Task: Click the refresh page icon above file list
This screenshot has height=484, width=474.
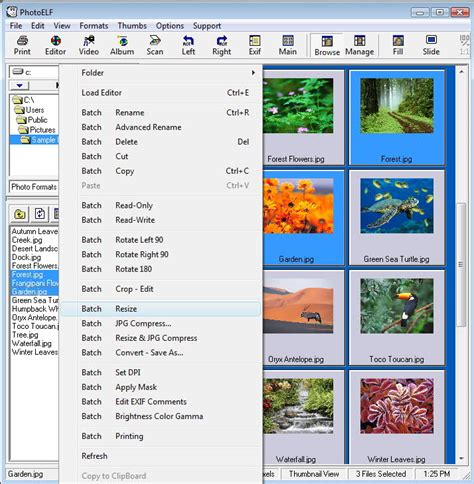Action: 40,214
